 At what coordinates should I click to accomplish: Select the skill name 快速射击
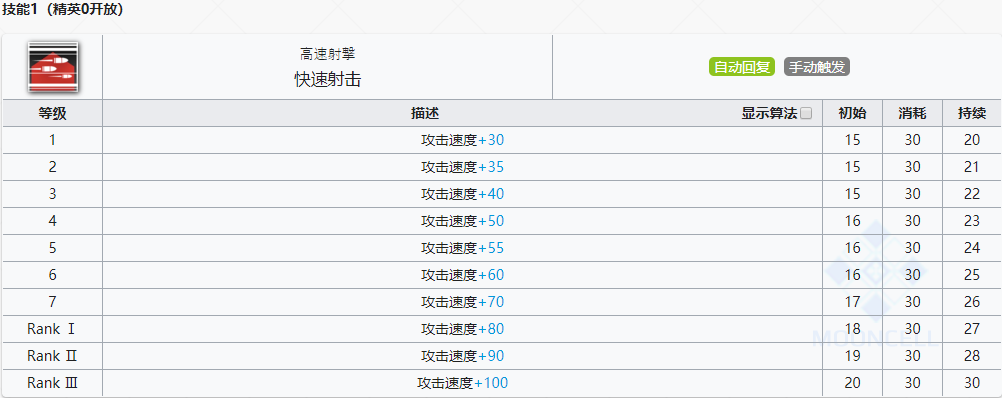pyautogui.click(x=328, y=79)
